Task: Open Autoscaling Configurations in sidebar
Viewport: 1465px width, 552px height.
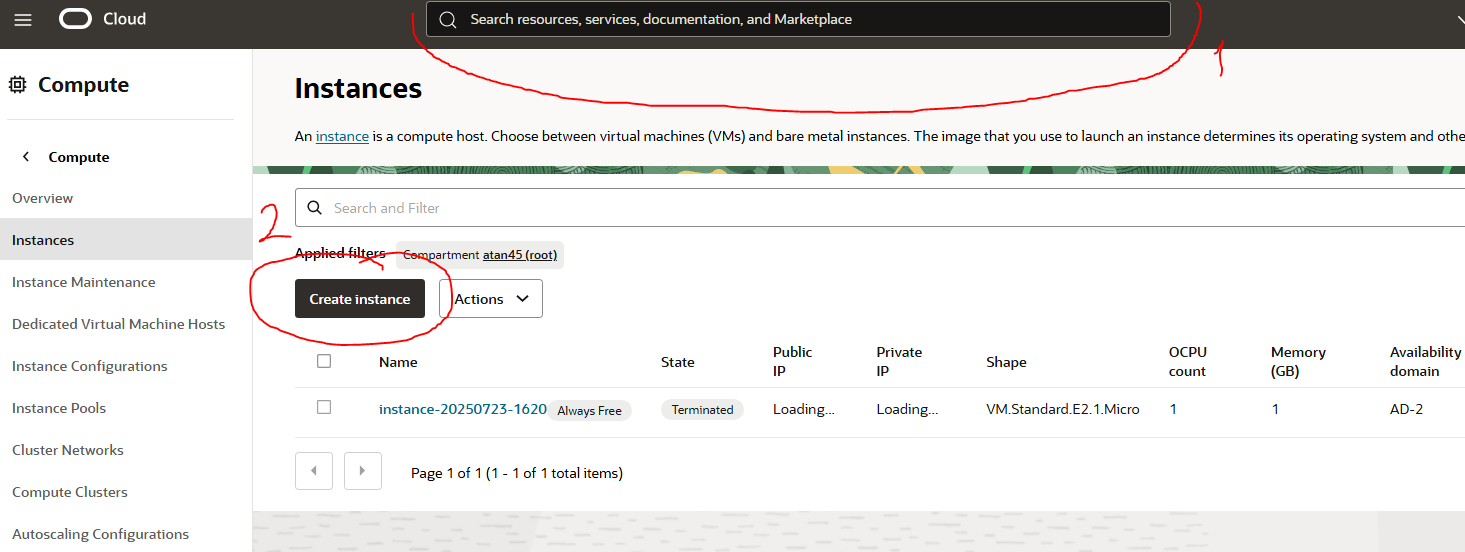Action: 100,534
